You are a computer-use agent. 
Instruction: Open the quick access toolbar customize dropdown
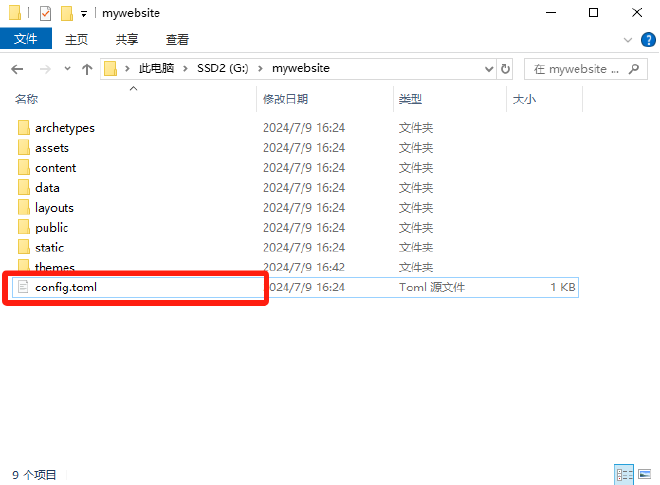84,14
